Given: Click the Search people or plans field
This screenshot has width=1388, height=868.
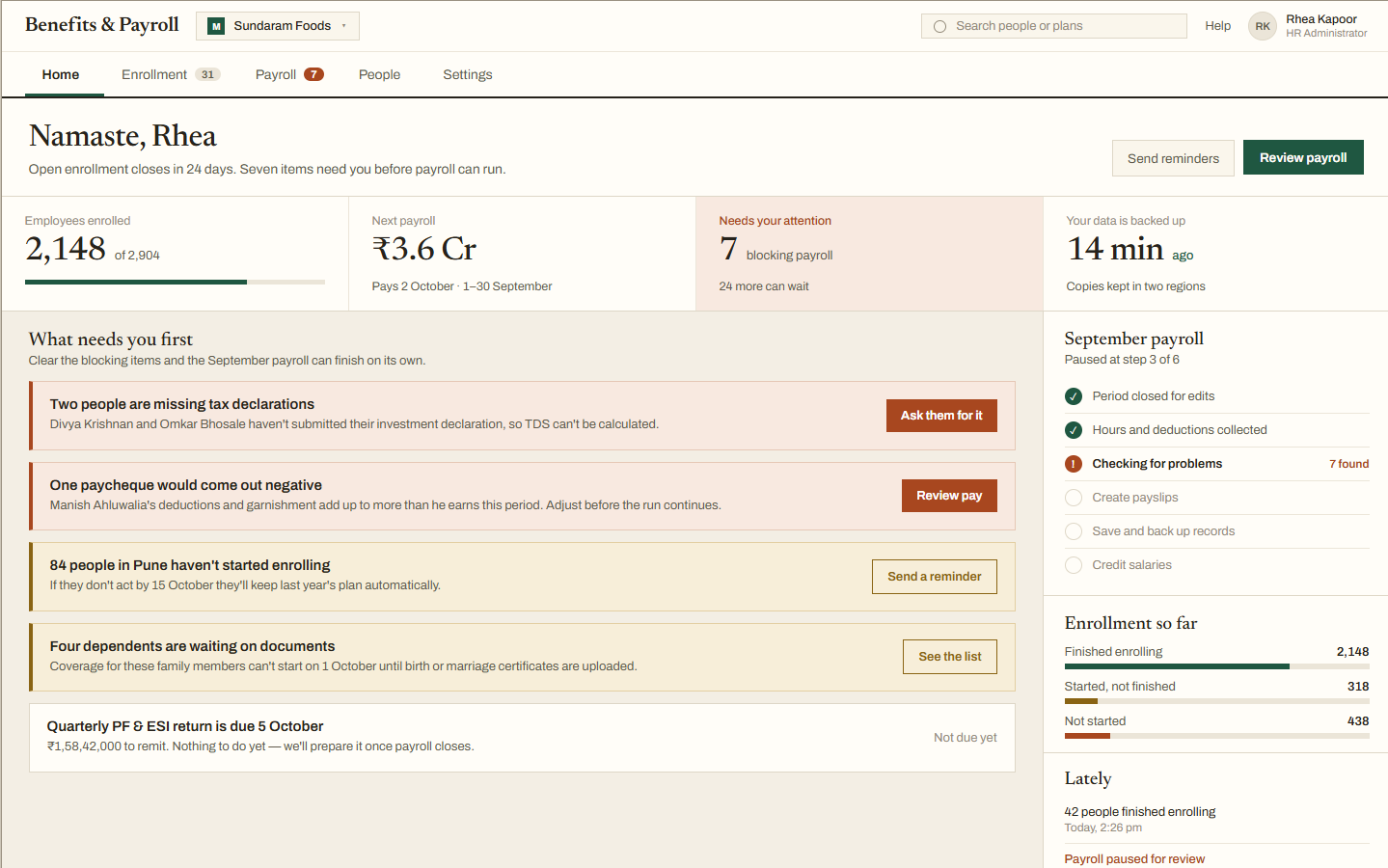Looking at the screenshot, I should coord(1053,26).
